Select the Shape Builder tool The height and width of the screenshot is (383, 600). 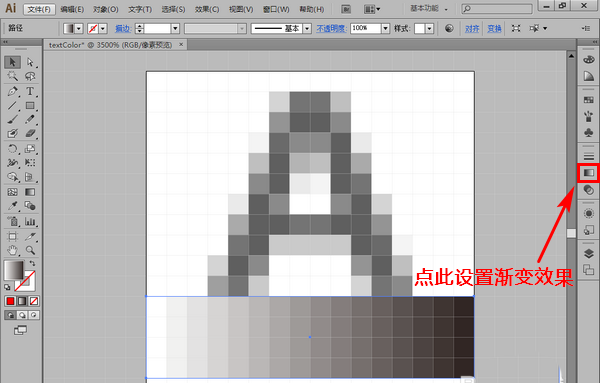point(12,177)
